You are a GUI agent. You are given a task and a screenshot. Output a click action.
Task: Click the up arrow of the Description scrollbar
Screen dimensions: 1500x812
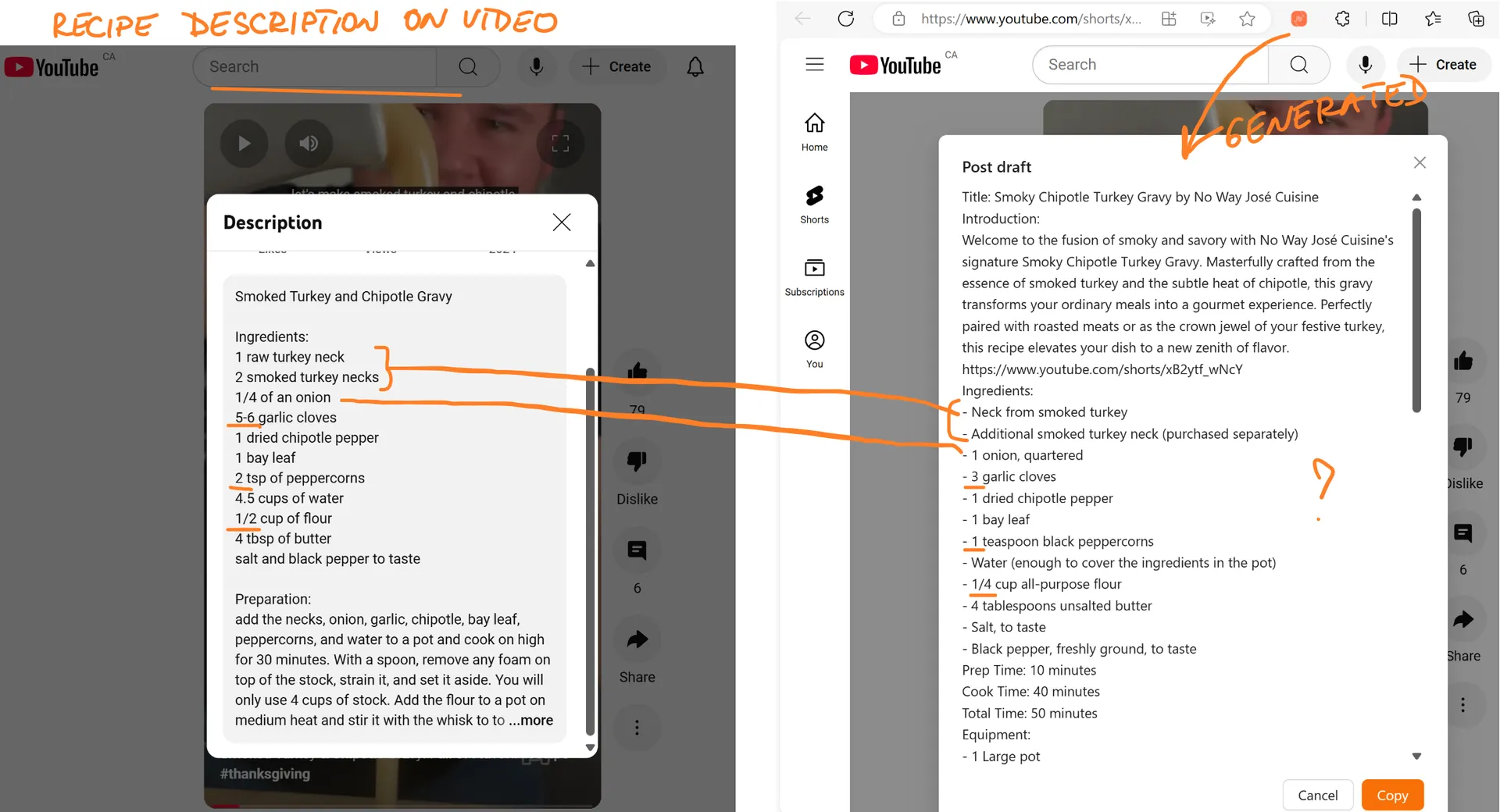pyautogui.click(x=590, y=264)
